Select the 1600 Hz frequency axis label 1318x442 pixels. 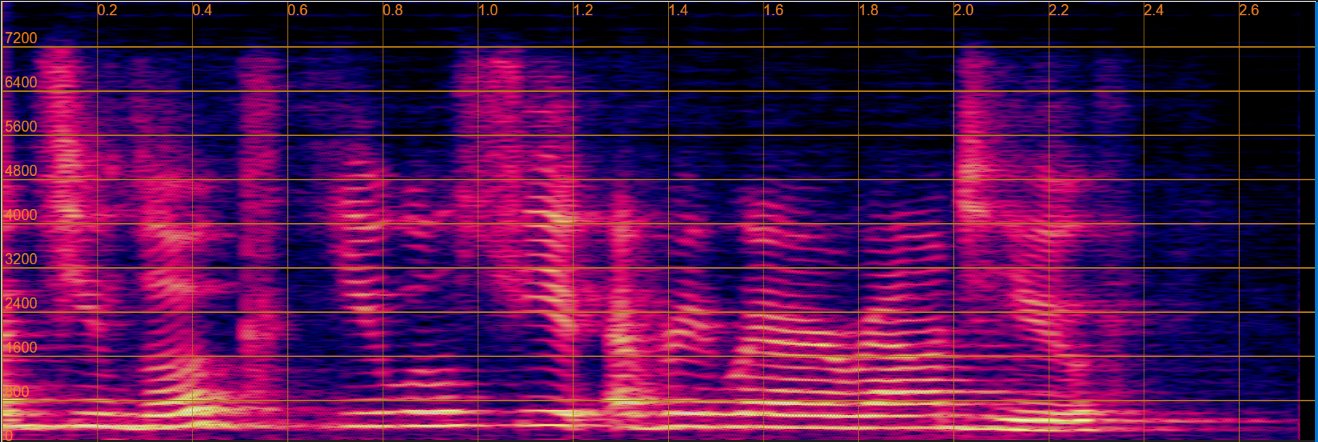[21, 348]
